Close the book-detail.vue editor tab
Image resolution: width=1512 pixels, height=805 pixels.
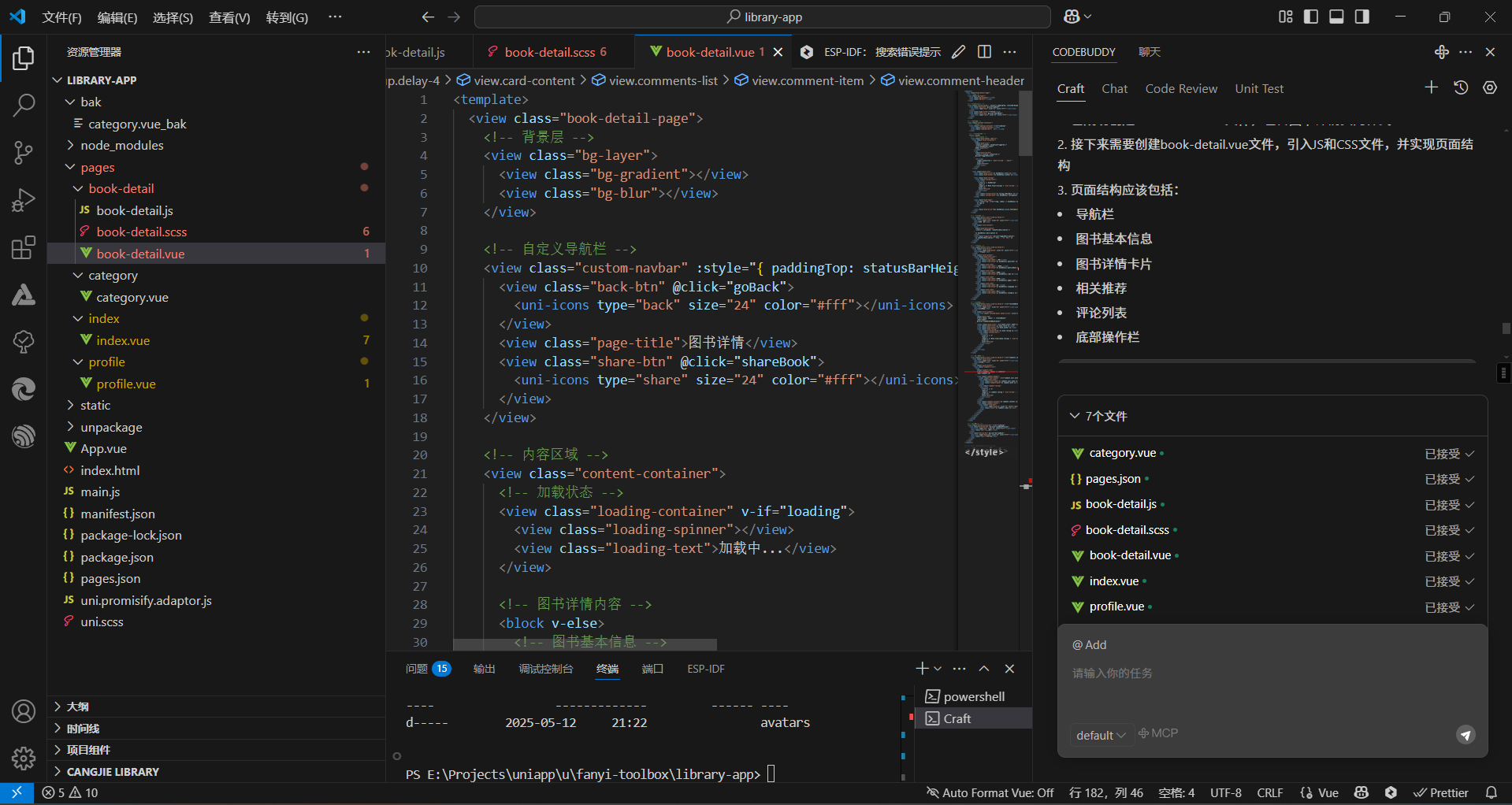click(778, 52)
